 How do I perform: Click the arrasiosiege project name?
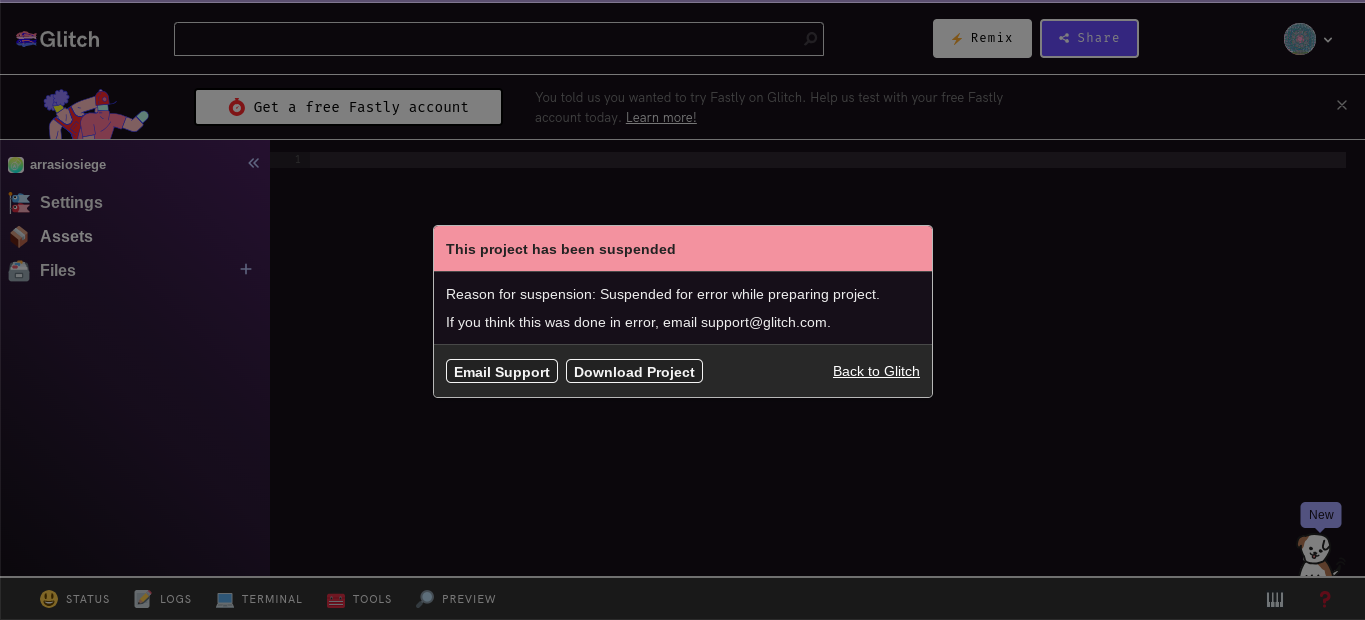click(68, 164)
